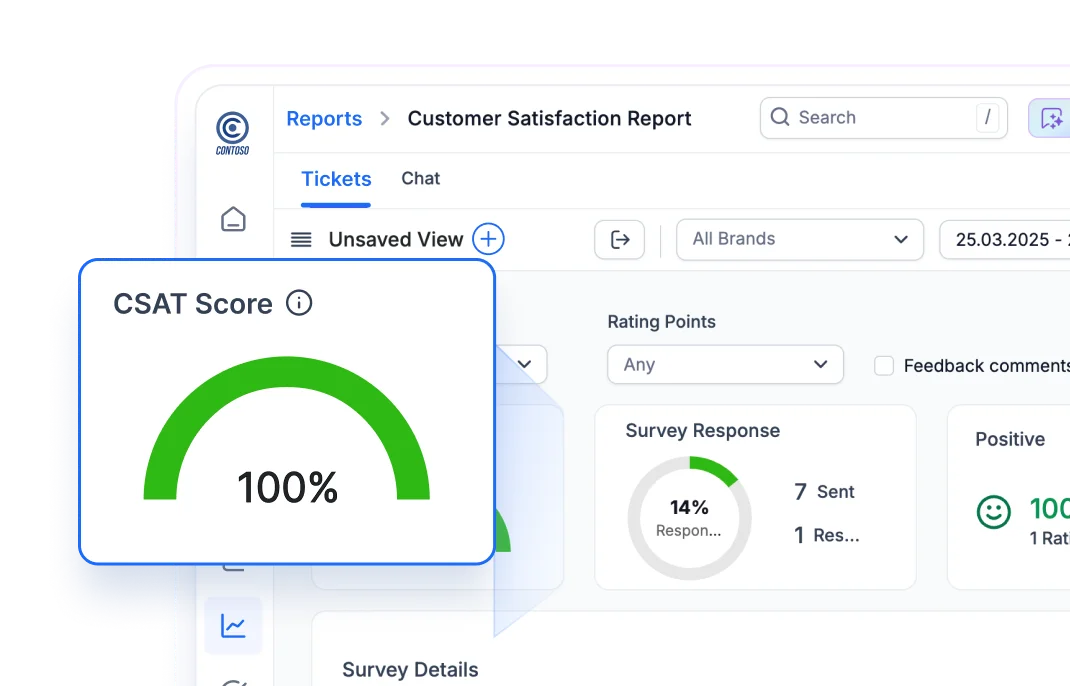Open the Rating Points Any dropdown
The width and height of the screenshot is (1070, 686).
[x=724, y=364]
